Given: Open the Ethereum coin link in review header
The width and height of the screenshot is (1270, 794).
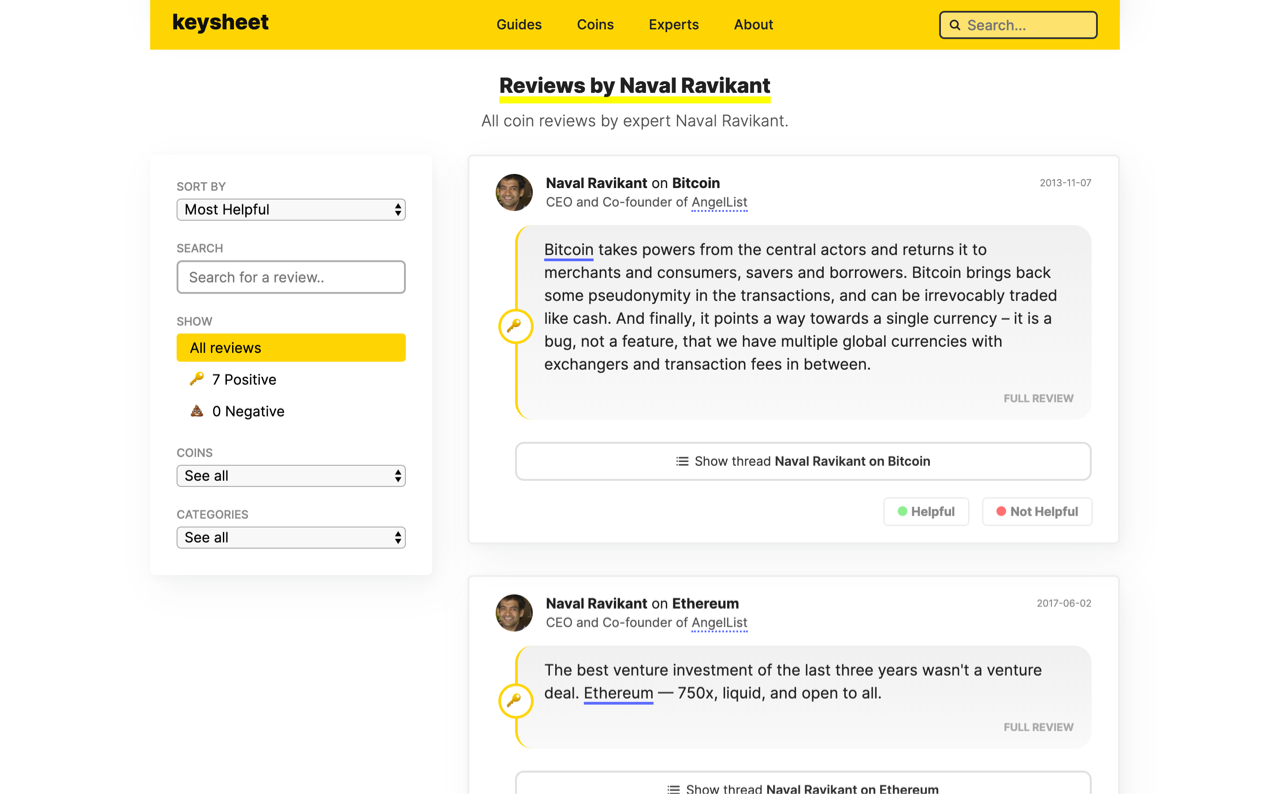Looking at the screenshot, I should click(x=705, y=603).
